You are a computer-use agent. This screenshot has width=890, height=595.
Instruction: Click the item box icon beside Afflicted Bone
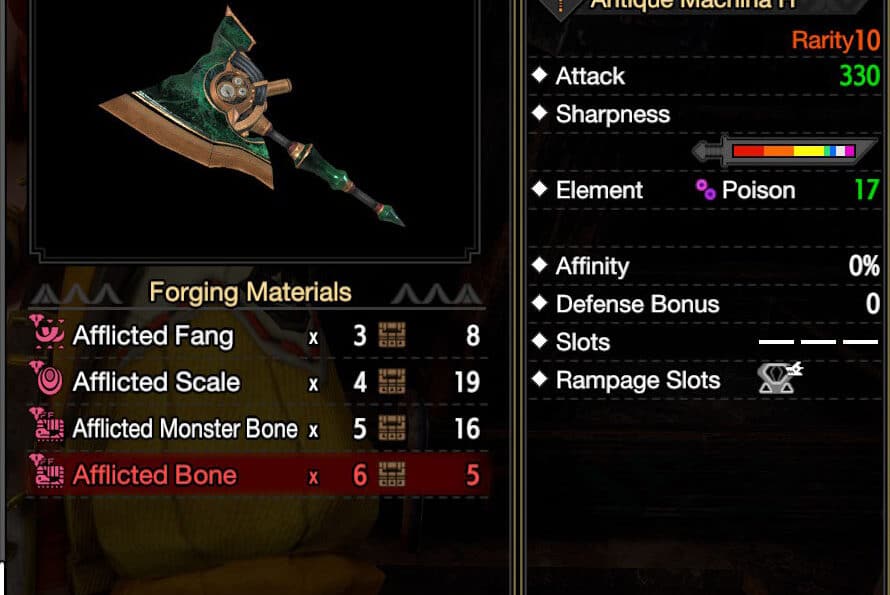[x=392, y=475]
